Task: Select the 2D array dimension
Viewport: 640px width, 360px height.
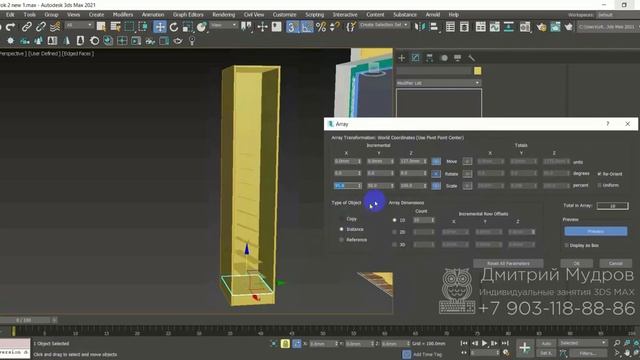Action: tap(394, 232)
